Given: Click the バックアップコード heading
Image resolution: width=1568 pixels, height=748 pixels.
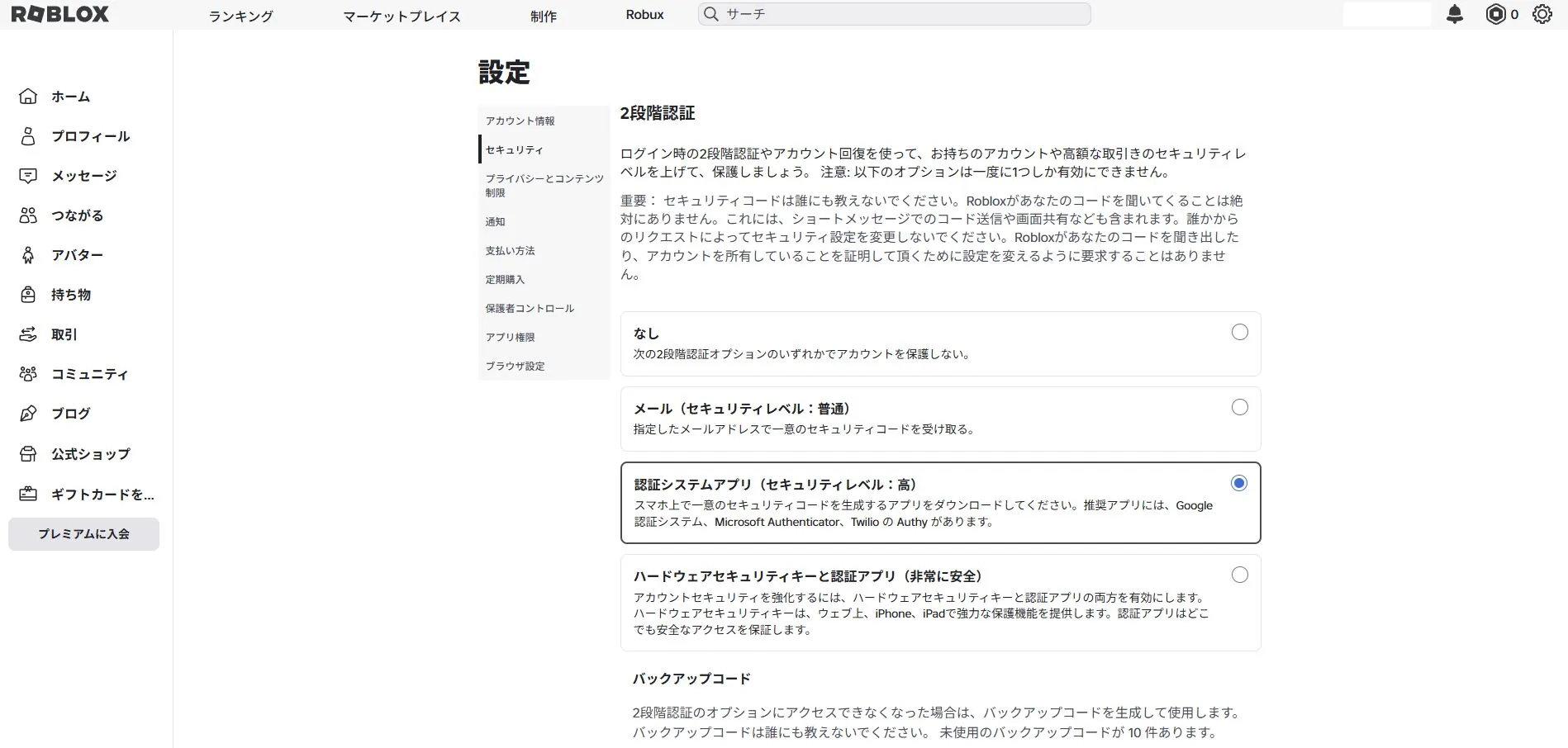Looking at the screenshot, I should pos(691,679).
